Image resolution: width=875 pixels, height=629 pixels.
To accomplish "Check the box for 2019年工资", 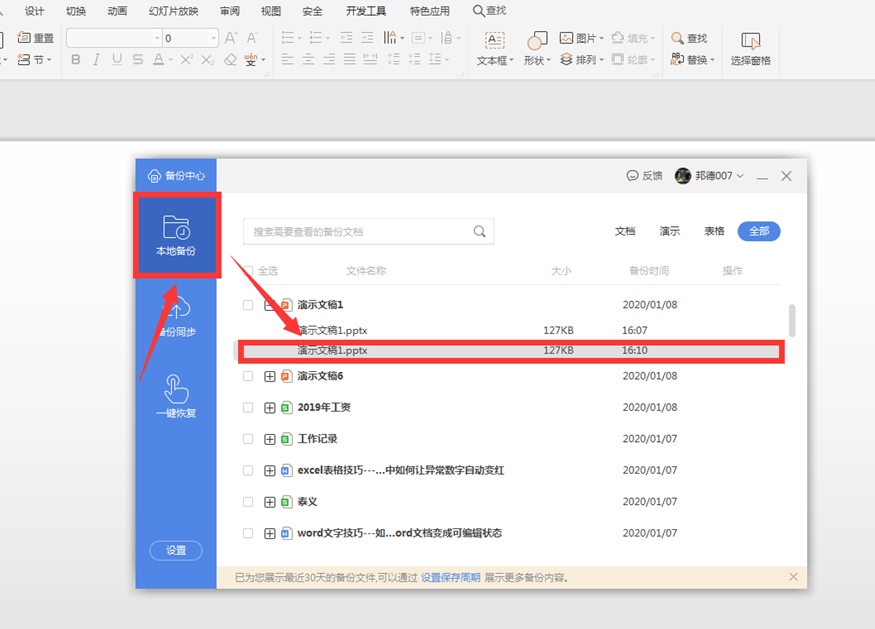I will [x=248, y=407].
